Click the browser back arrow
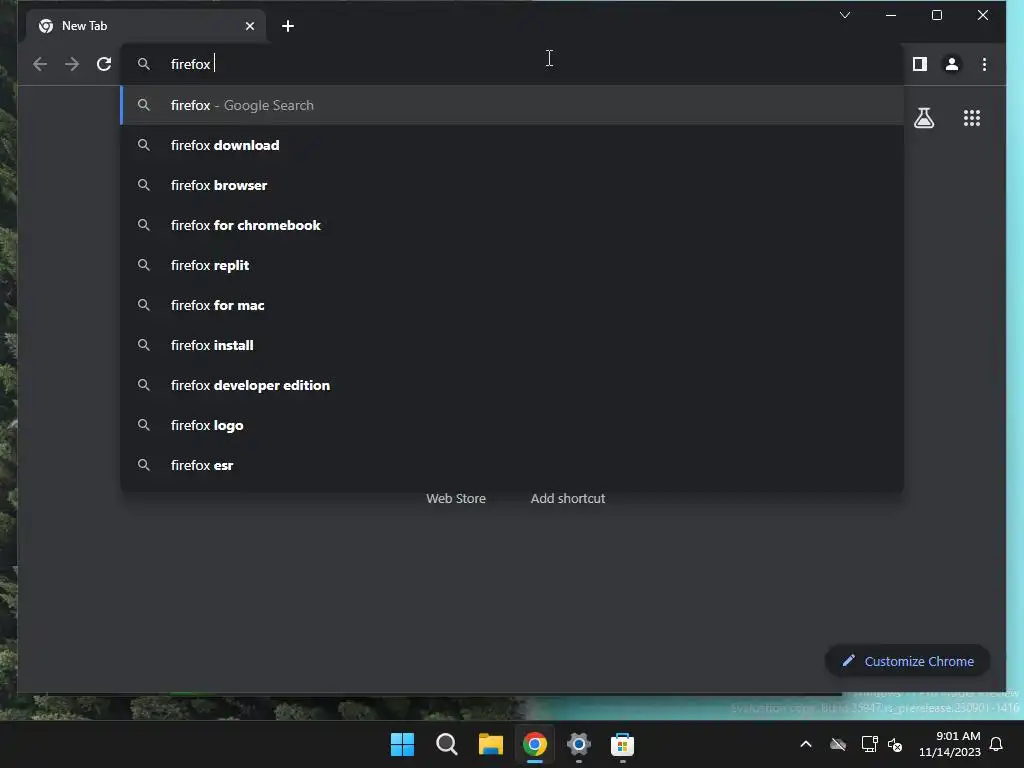The width and height of the screenshot is (1024, 768). 40,64
